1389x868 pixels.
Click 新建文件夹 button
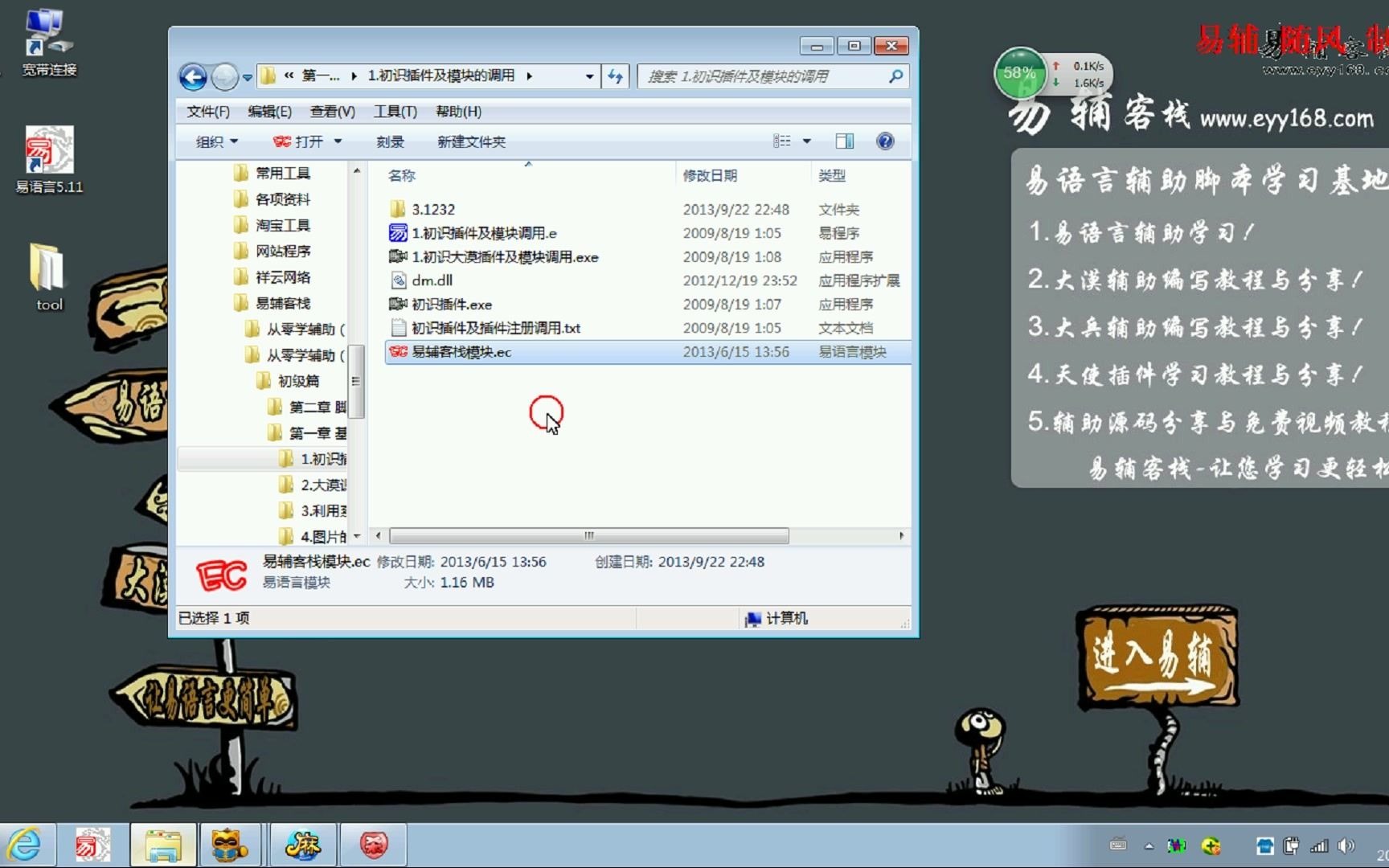[x=471, y=141]
